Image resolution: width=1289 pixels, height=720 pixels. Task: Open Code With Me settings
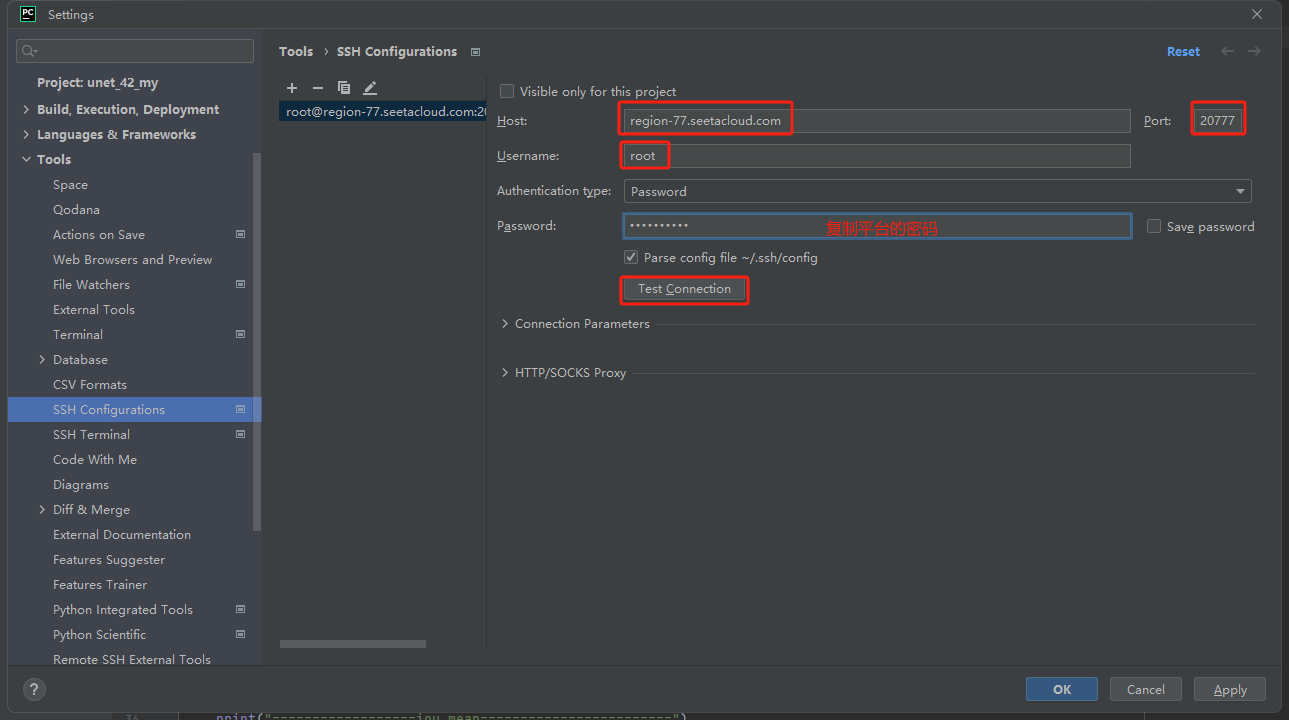tap(95, 460)
